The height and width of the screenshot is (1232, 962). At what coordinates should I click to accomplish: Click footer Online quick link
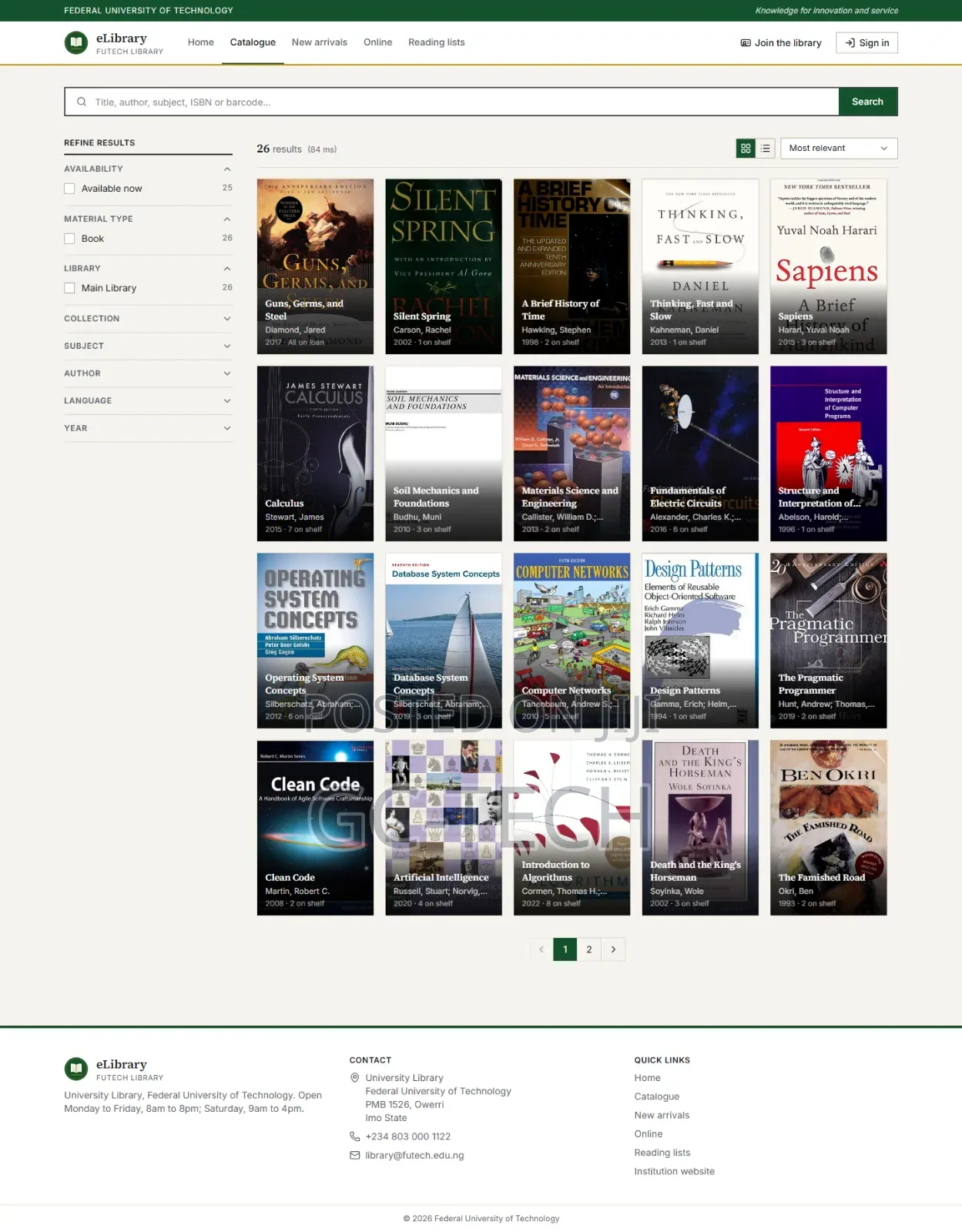649,1134
